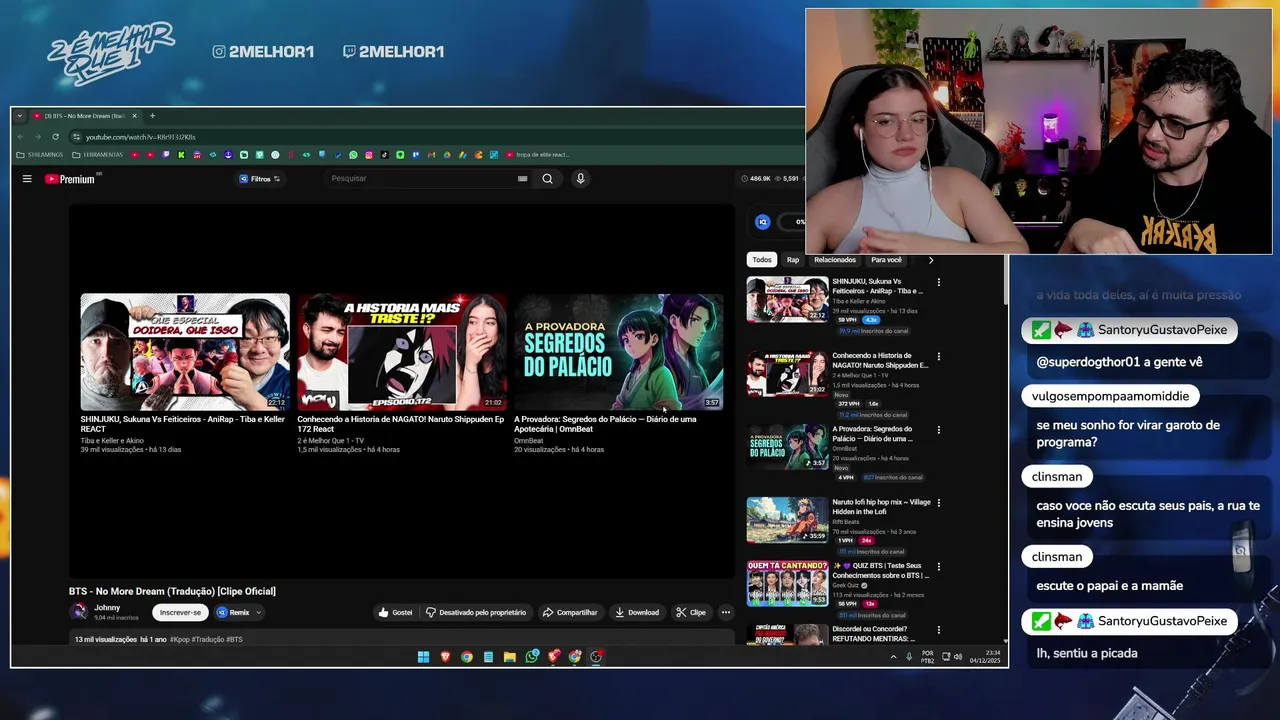1280x720 pixels.
Task: Open options for SHINJUKU Sukuna sidebar video
Action: [x=938, y=283]
